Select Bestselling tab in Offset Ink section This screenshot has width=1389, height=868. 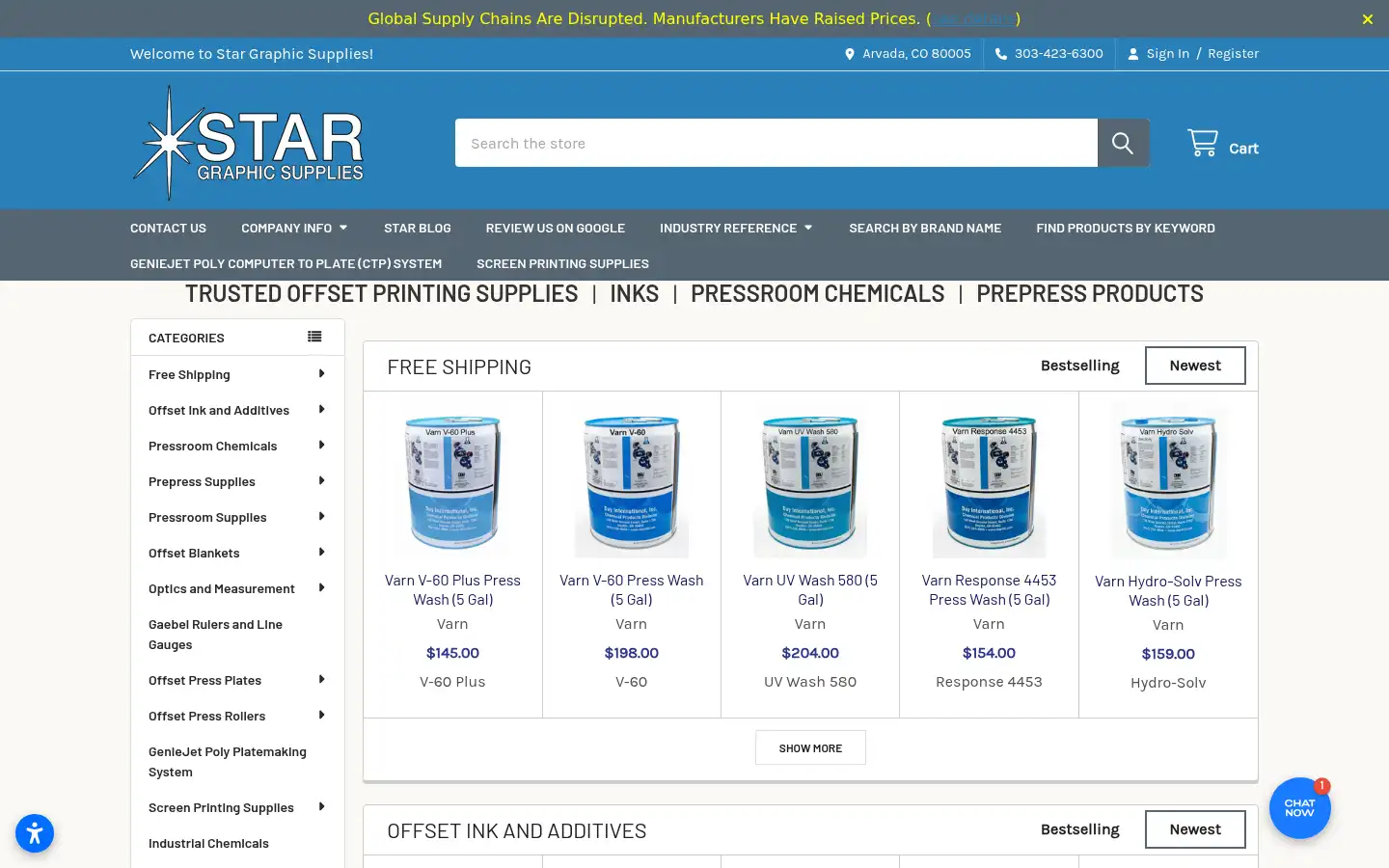(x=1079, y=829)
